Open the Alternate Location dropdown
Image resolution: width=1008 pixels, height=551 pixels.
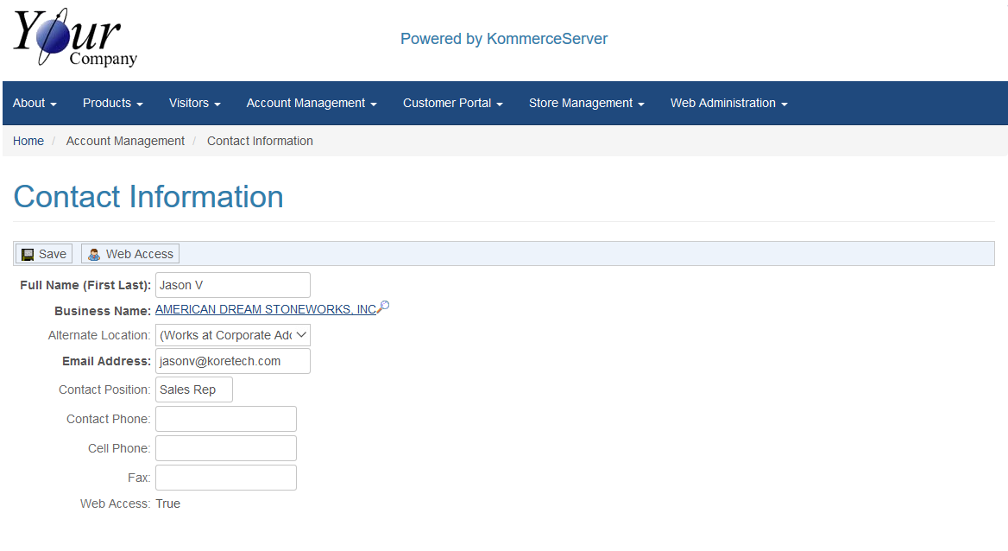pyautogui.click(x=233, y=335)
